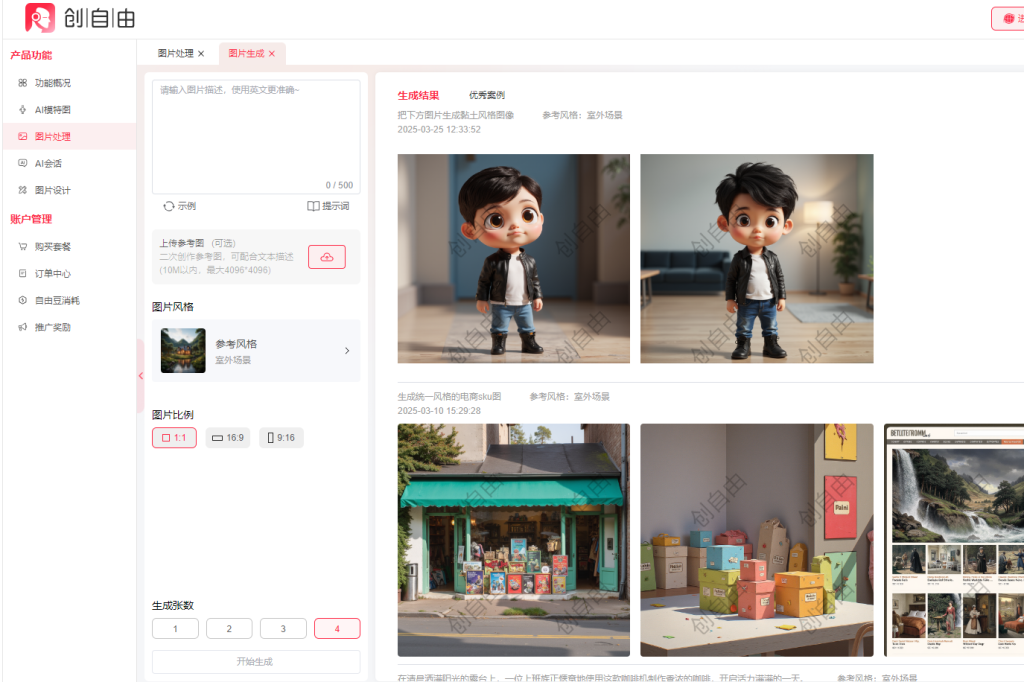This screenshot has width=1024, height=682.
Task: Select the 9:16 image ratio
Action: [x=281, y=438]
